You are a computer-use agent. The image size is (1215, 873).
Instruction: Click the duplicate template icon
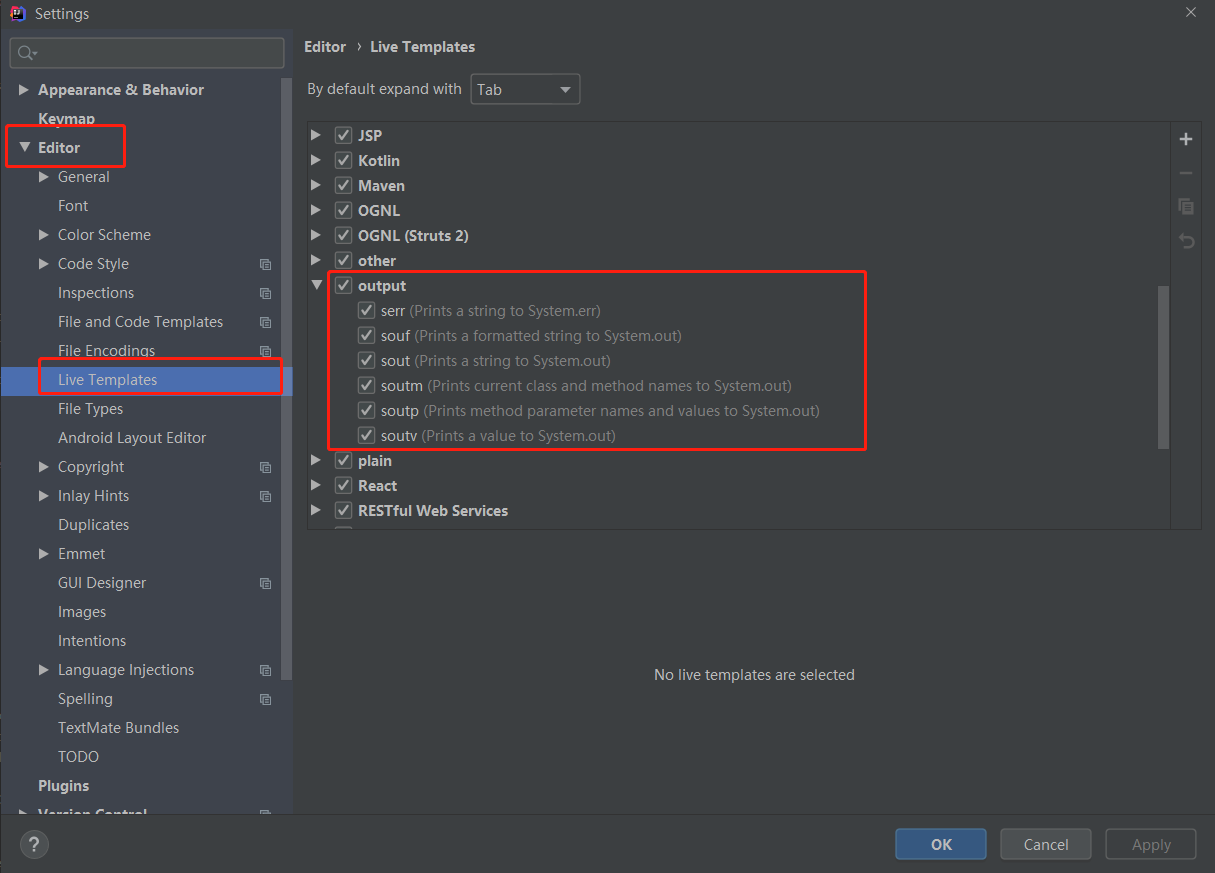[x=1186, y=206]
